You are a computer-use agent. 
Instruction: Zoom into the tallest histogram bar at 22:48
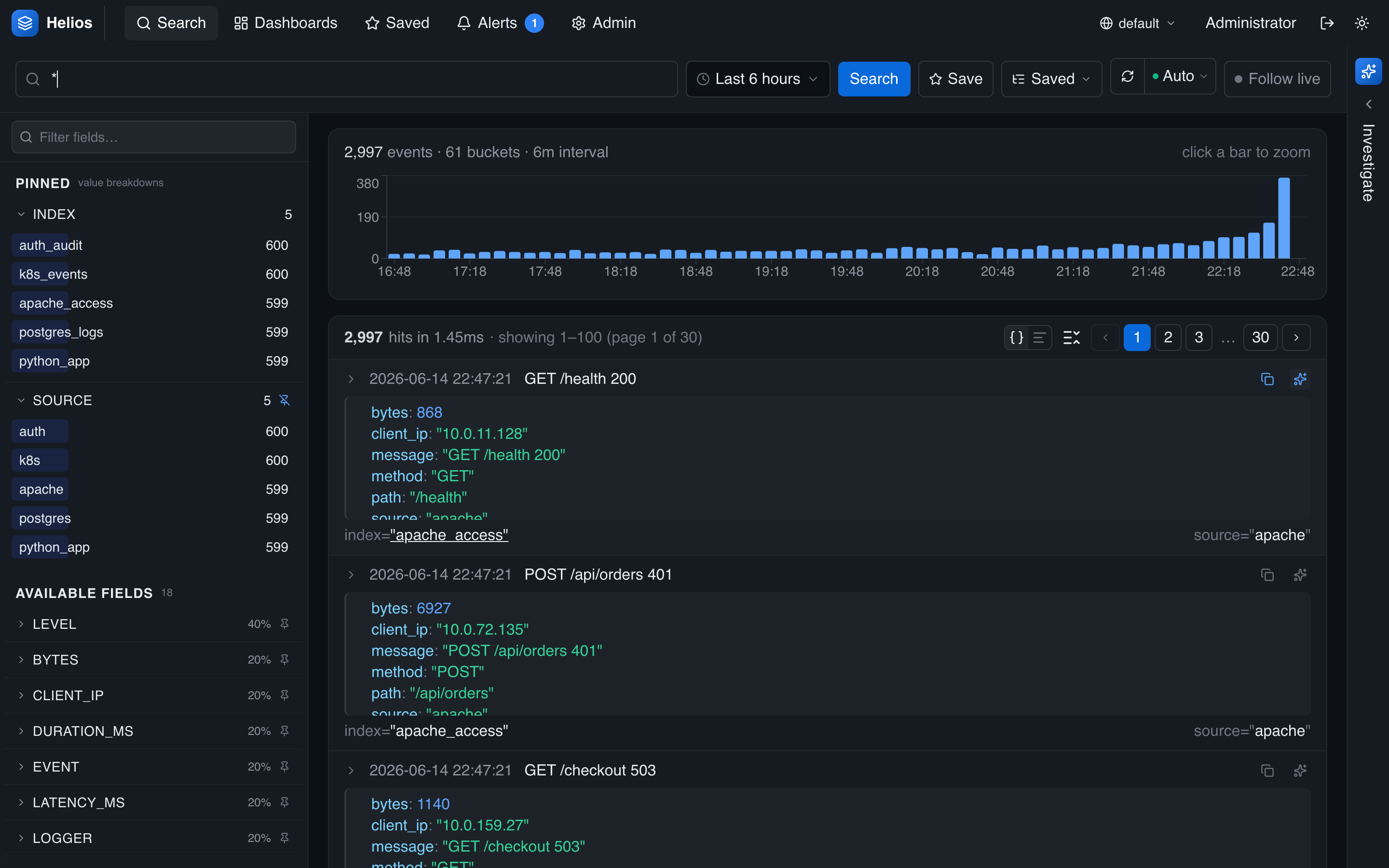tap(1283, 218)
